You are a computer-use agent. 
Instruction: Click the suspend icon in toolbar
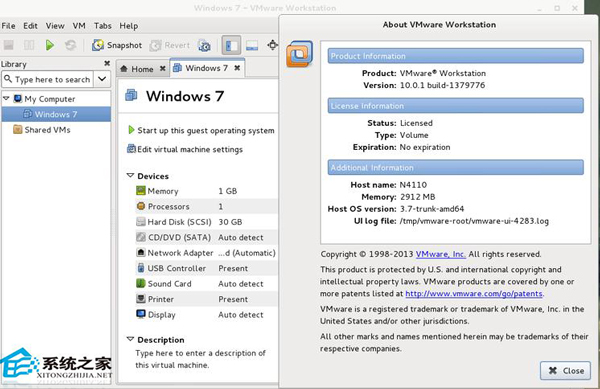29,45
